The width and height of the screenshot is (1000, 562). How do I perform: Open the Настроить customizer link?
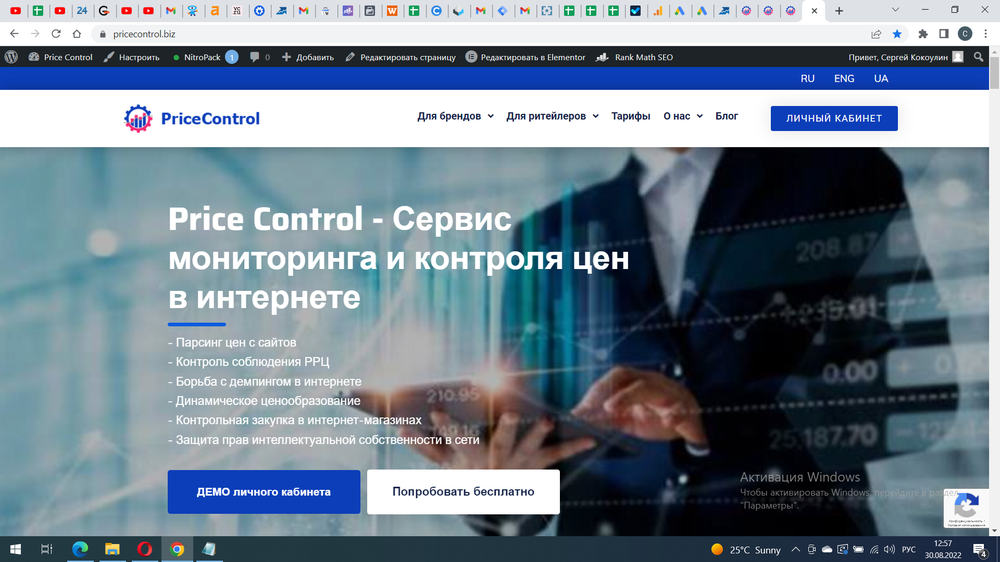(x=131, y=57)
